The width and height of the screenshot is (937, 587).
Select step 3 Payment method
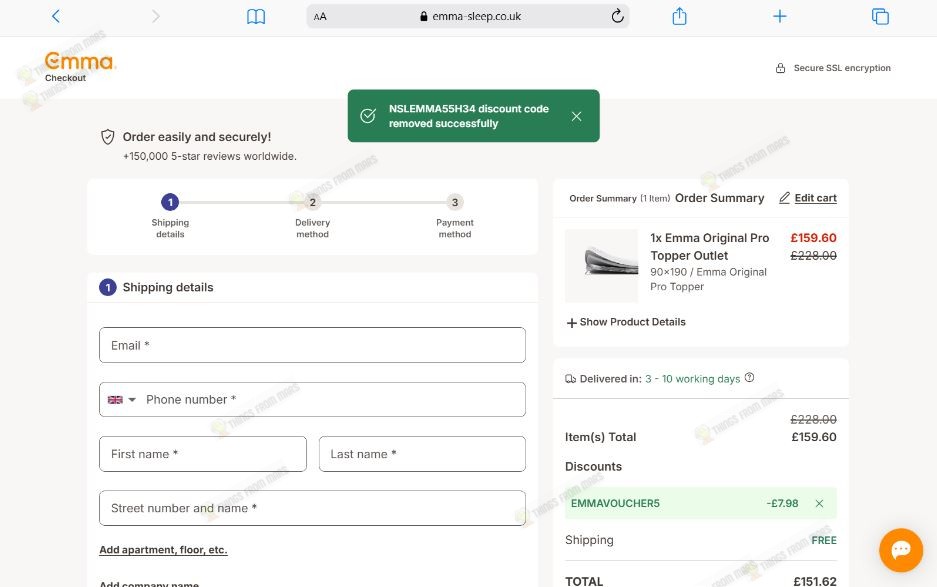coord(455,216)
